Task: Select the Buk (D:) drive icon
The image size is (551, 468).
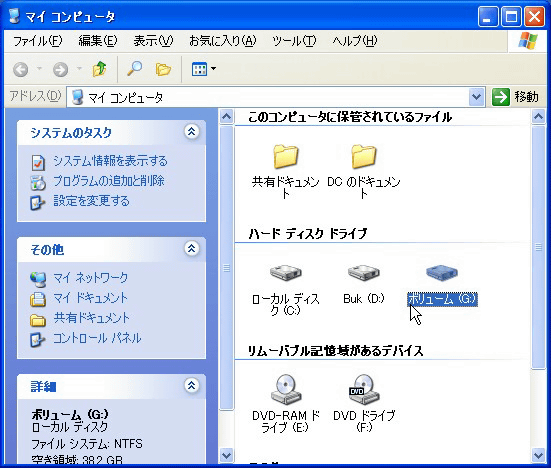Action: point(364,273)
